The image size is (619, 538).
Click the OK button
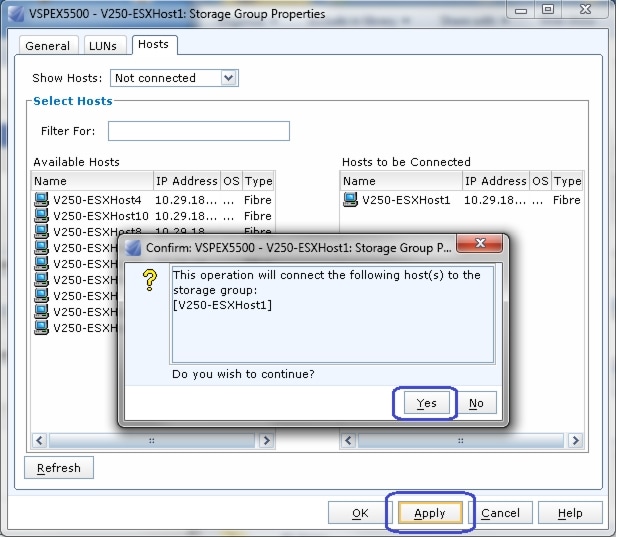click(x=362, y=515)
